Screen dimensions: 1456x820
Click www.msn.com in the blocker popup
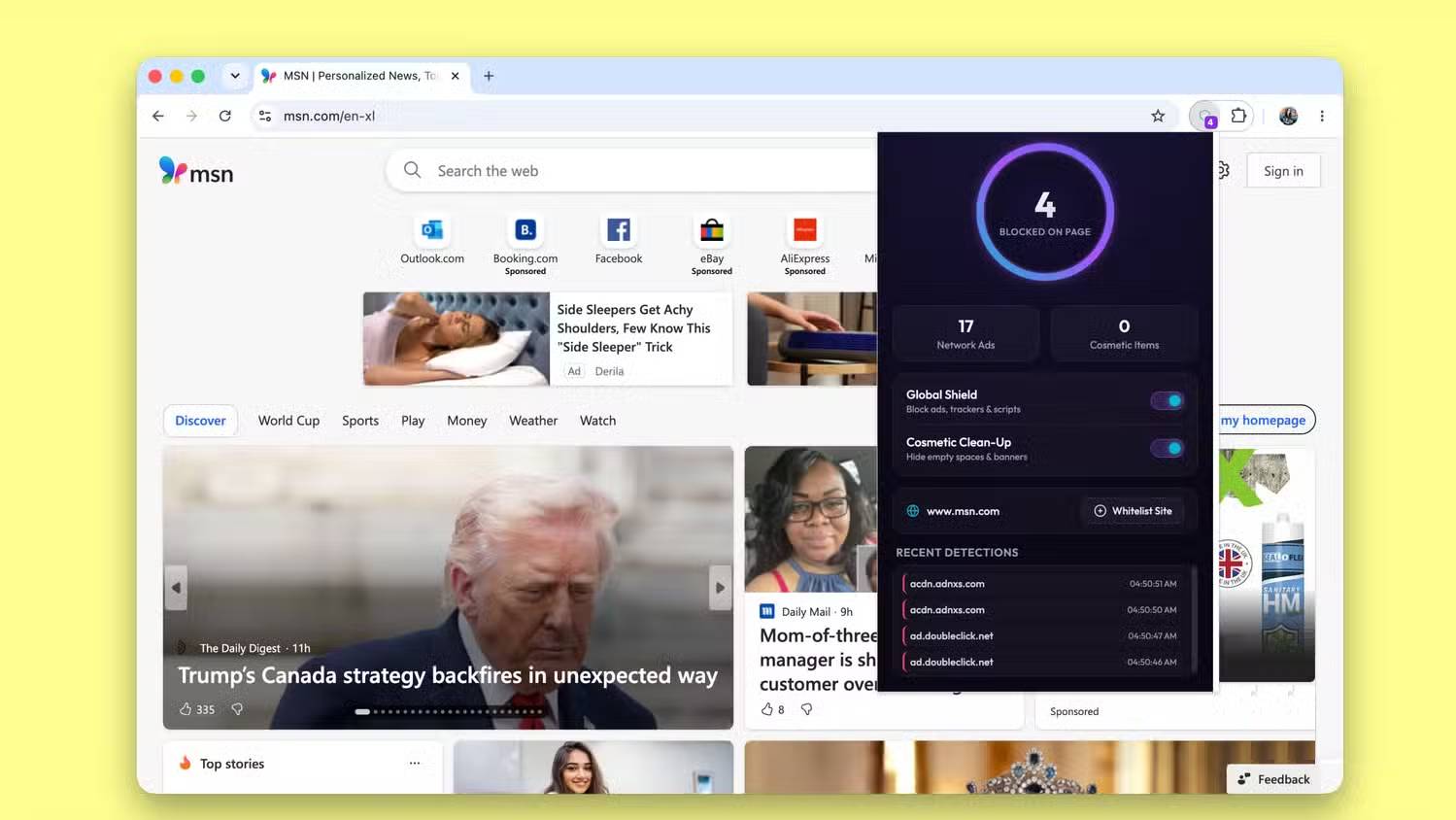pos(963,511)
